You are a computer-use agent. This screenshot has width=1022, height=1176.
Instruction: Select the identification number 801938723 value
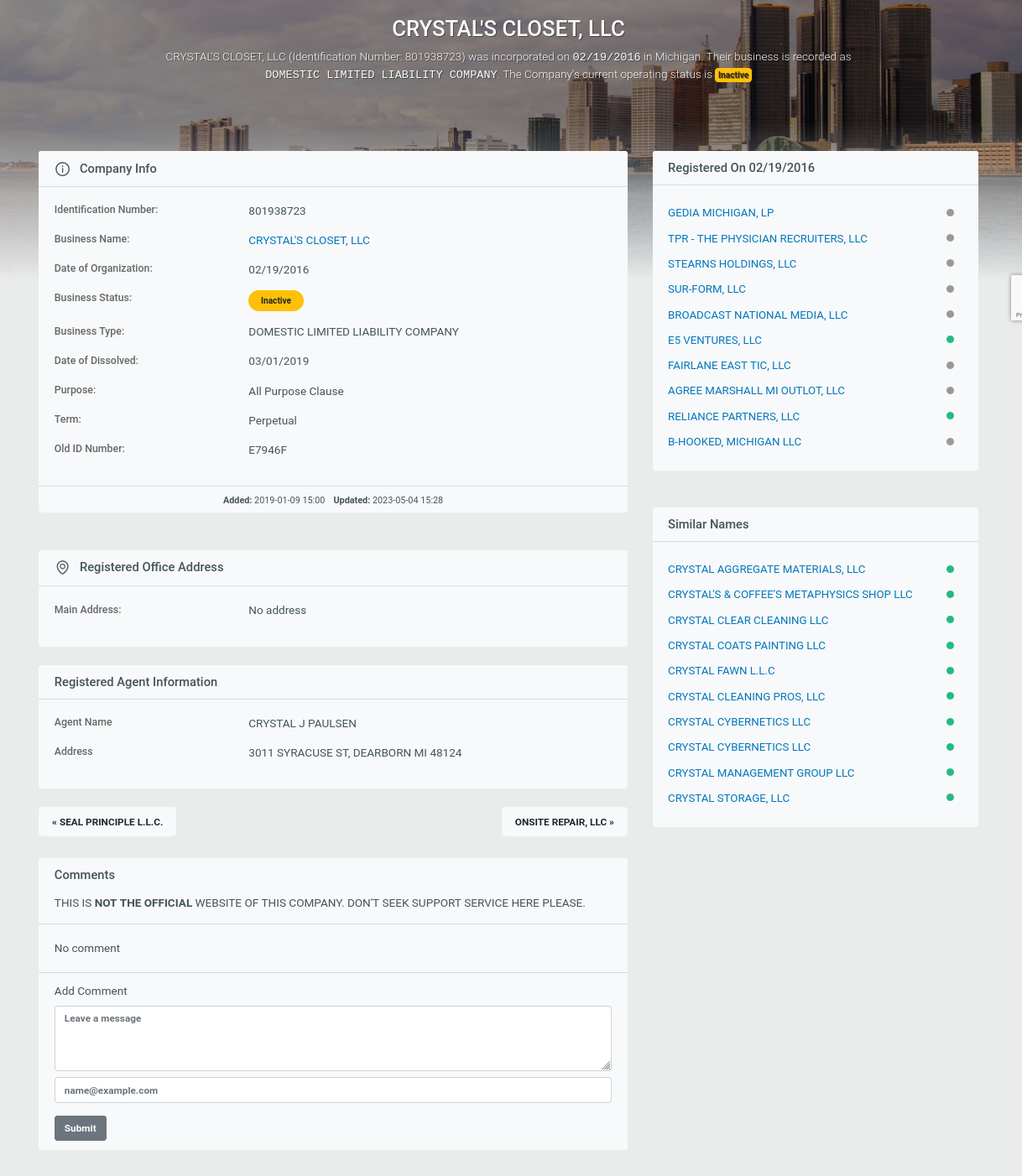(277, 211)
